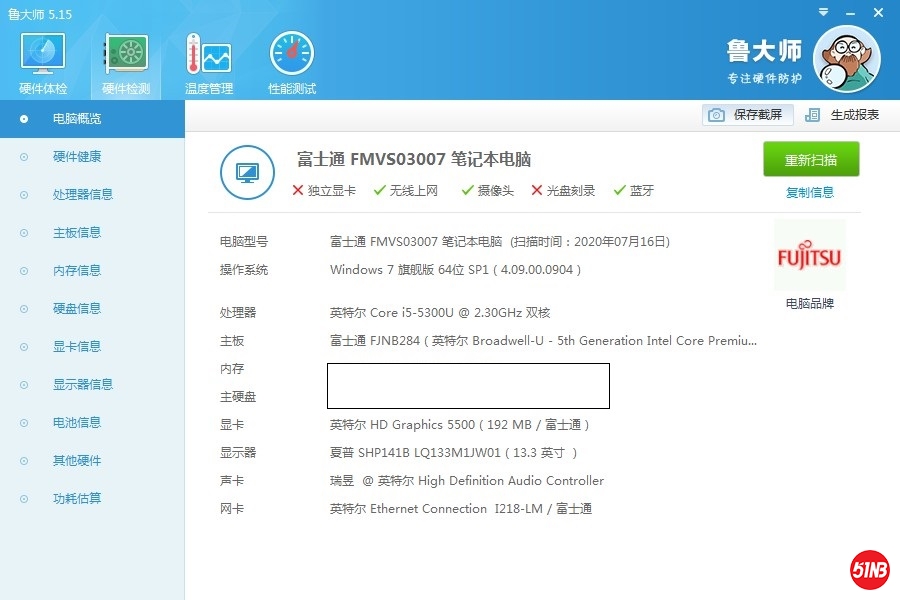Open the 硬盘信息 disk info page
900x600 pixels.
77,309
